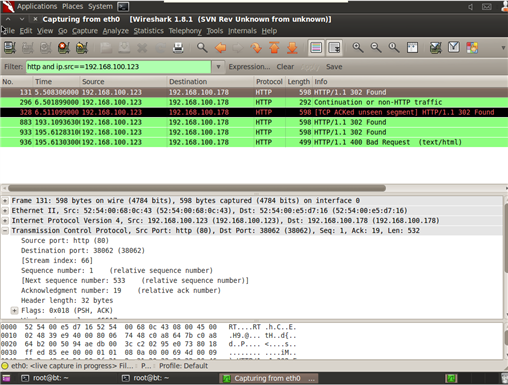Open the Edit menu
Screen dimensions: 508x385
pos(26,31)
